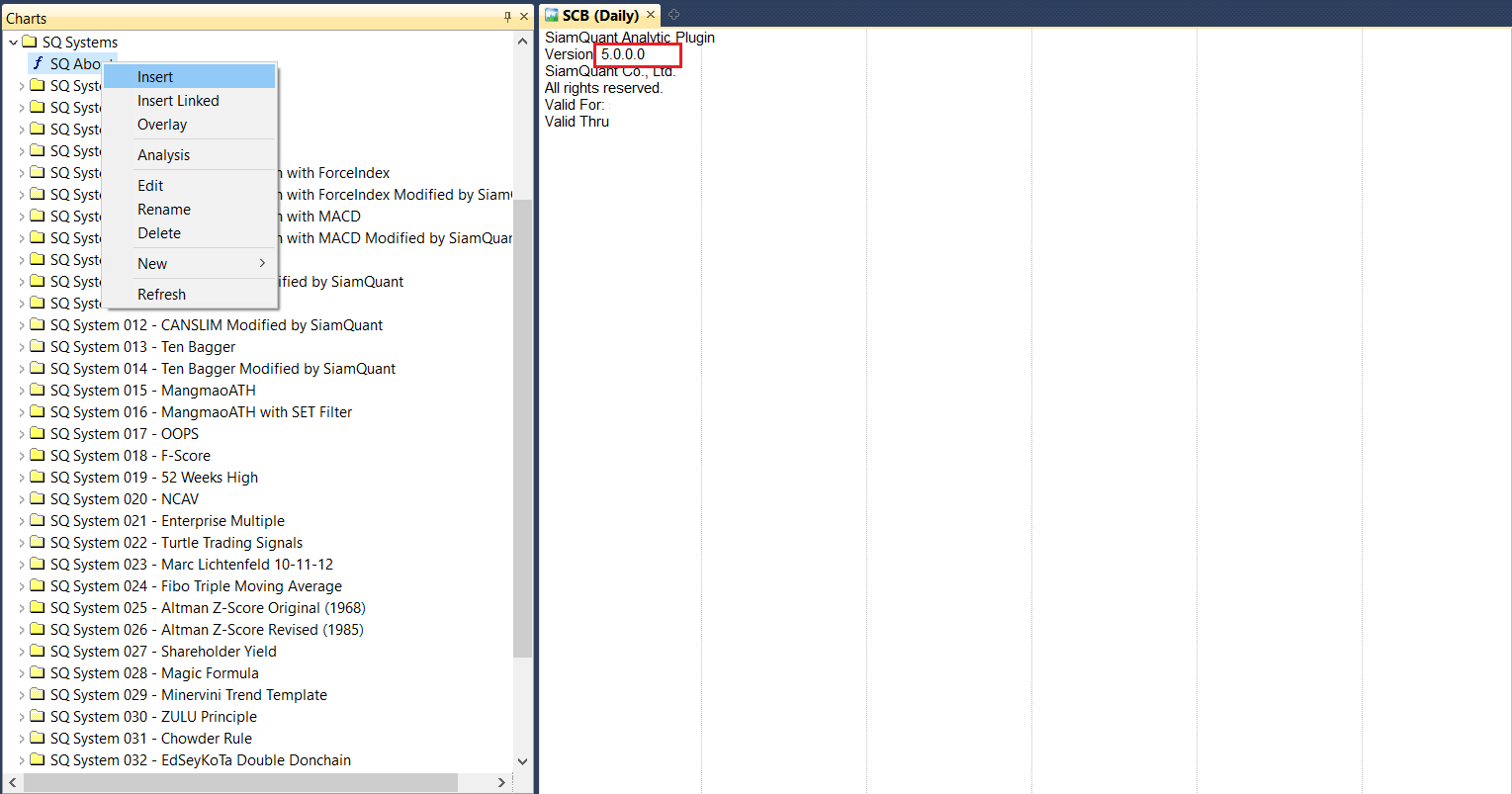
Task: Pin the Charts panel with the pushpin
Action: pos(508,17)
